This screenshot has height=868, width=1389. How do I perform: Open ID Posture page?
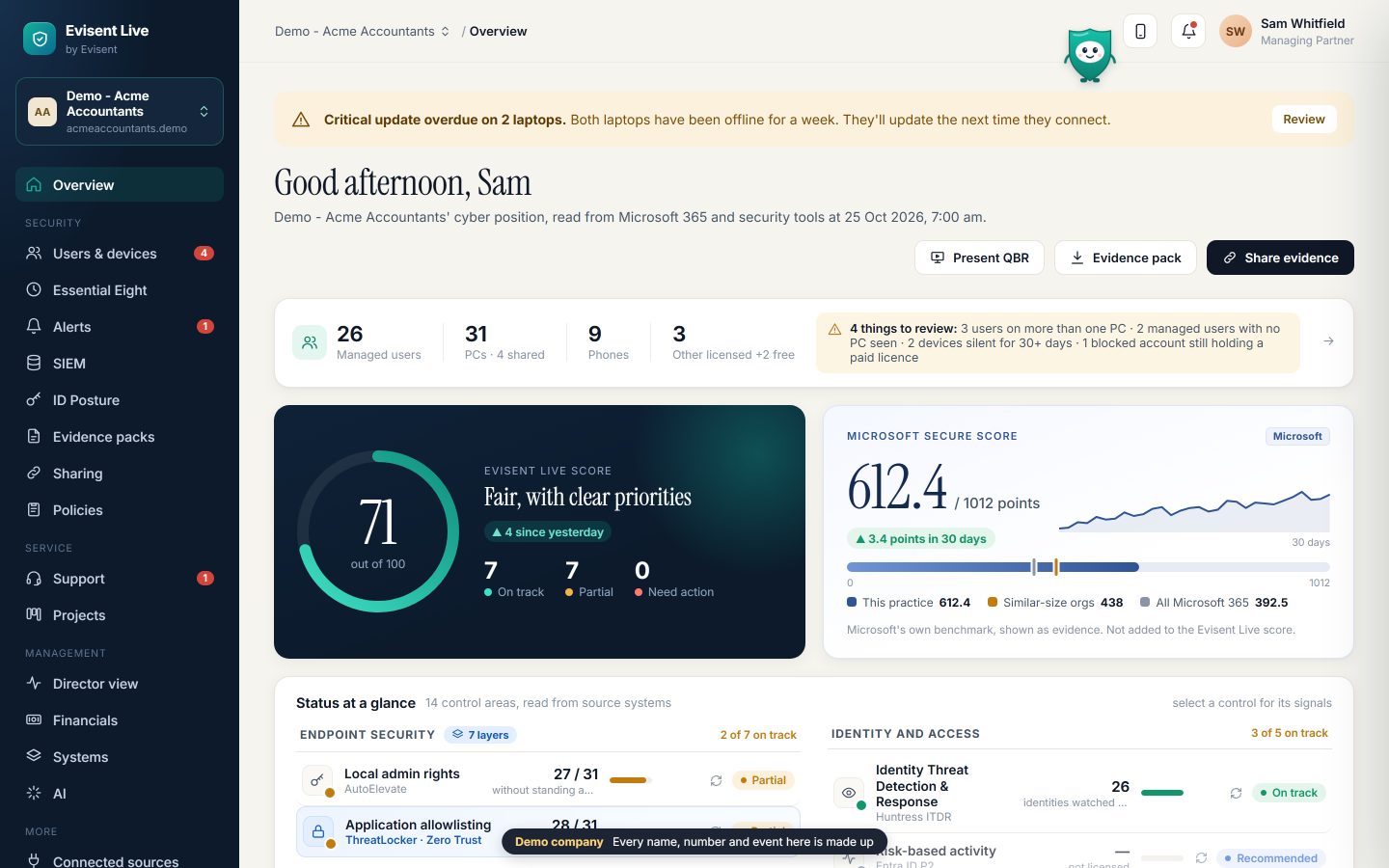[120, 400]
